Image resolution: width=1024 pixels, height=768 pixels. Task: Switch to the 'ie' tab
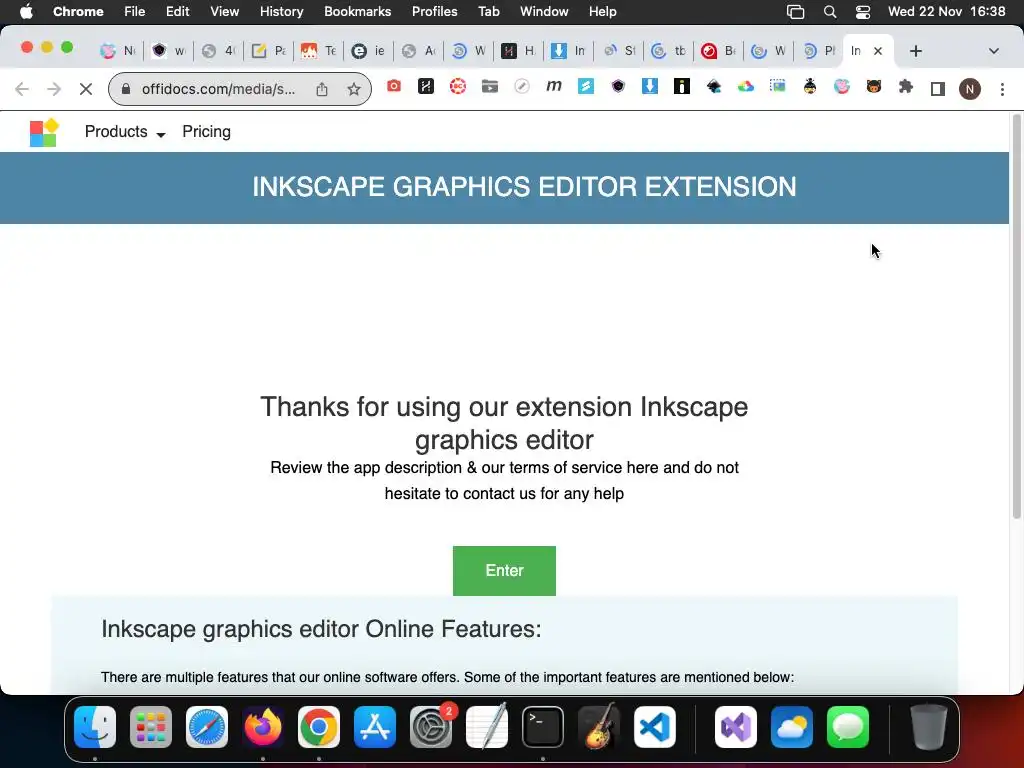tap(368, 51)
